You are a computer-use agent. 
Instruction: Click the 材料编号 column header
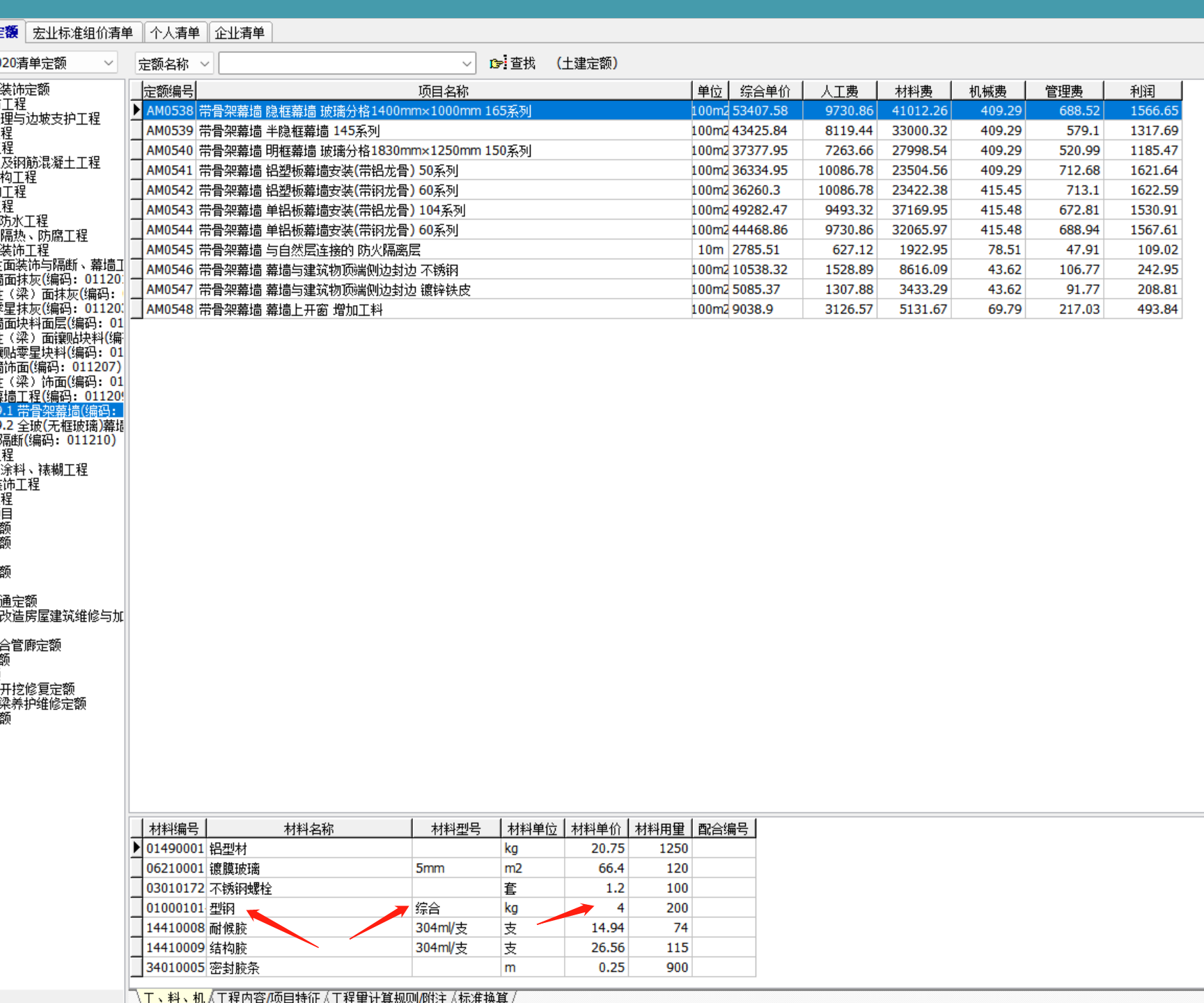pyautogui.click(x=174, y=829)
